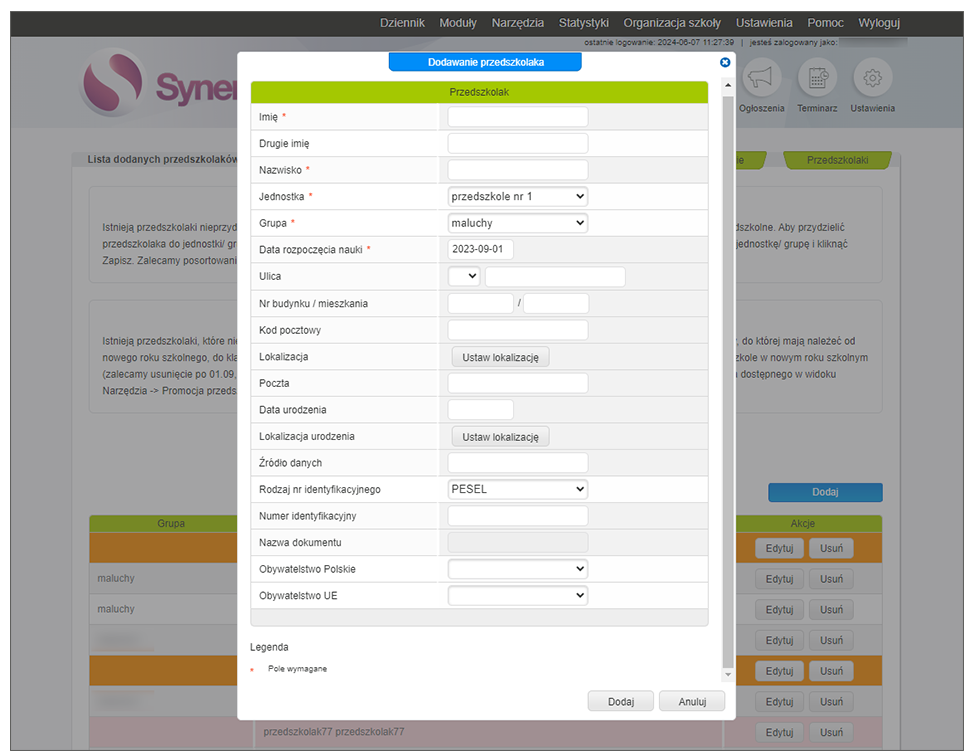The image size is (975, 756).
Task: Click the blue Dodaj button above the table
Action: coord(825,492)
